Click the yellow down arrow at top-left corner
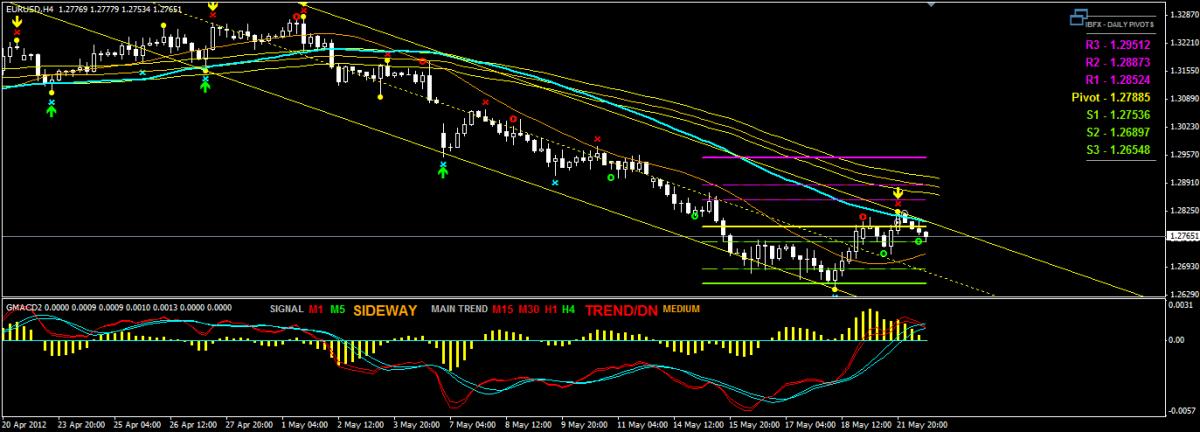The width and height of the screenshot is (1200, 432). click(17, 20)
